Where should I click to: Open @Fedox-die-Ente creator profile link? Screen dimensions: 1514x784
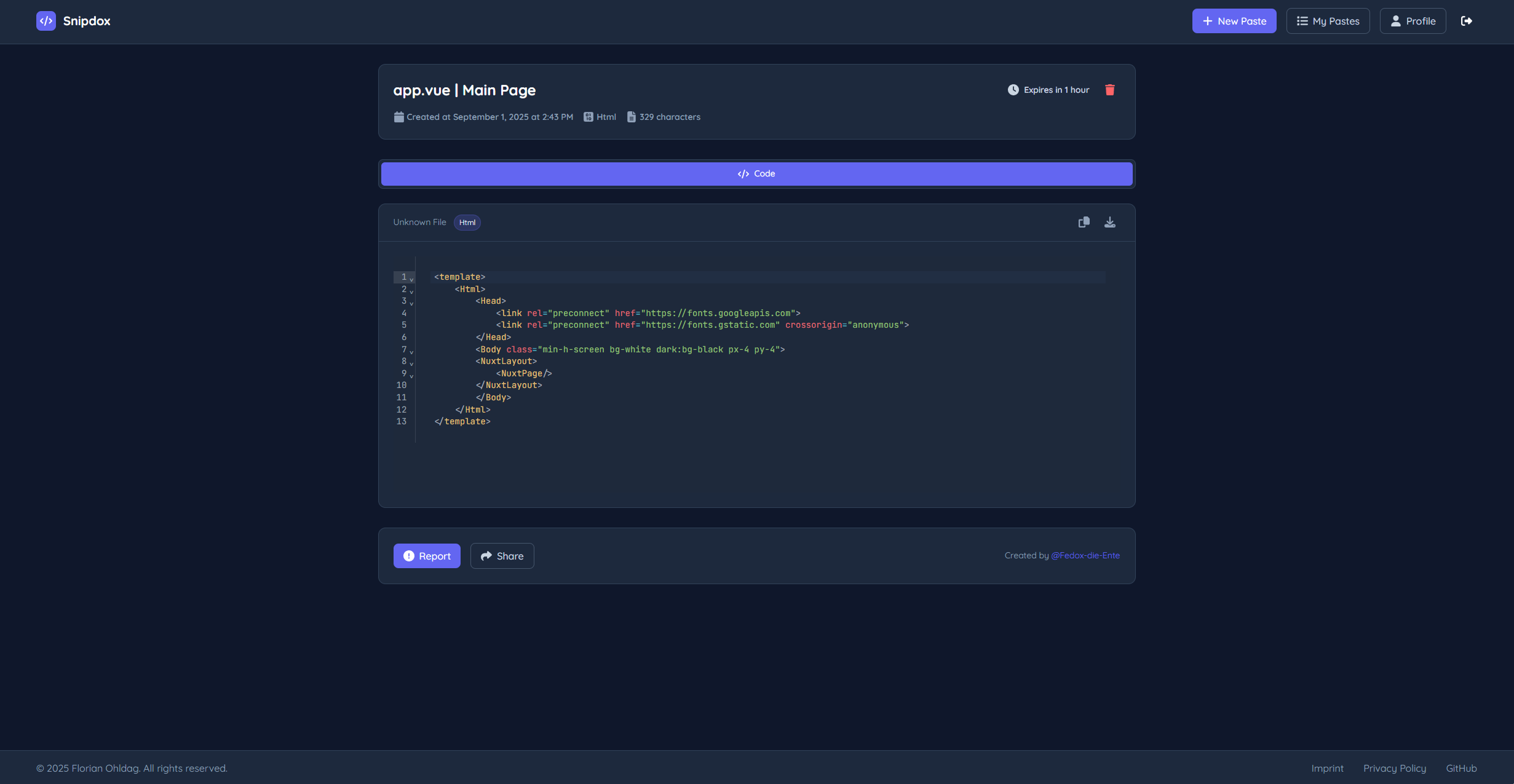(x=1085, y=555)
